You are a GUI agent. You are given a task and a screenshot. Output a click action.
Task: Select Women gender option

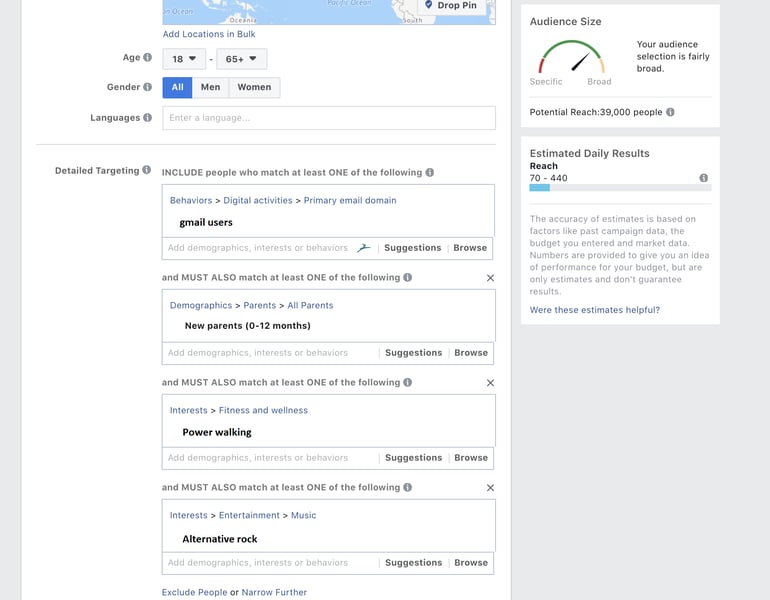254,88
